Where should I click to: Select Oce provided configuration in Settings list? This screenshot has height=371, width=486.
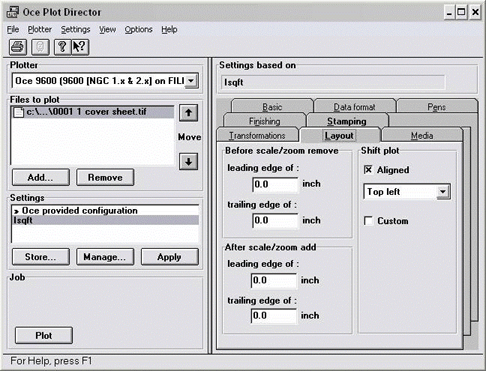pyautogui.click(x=105, y=210)
